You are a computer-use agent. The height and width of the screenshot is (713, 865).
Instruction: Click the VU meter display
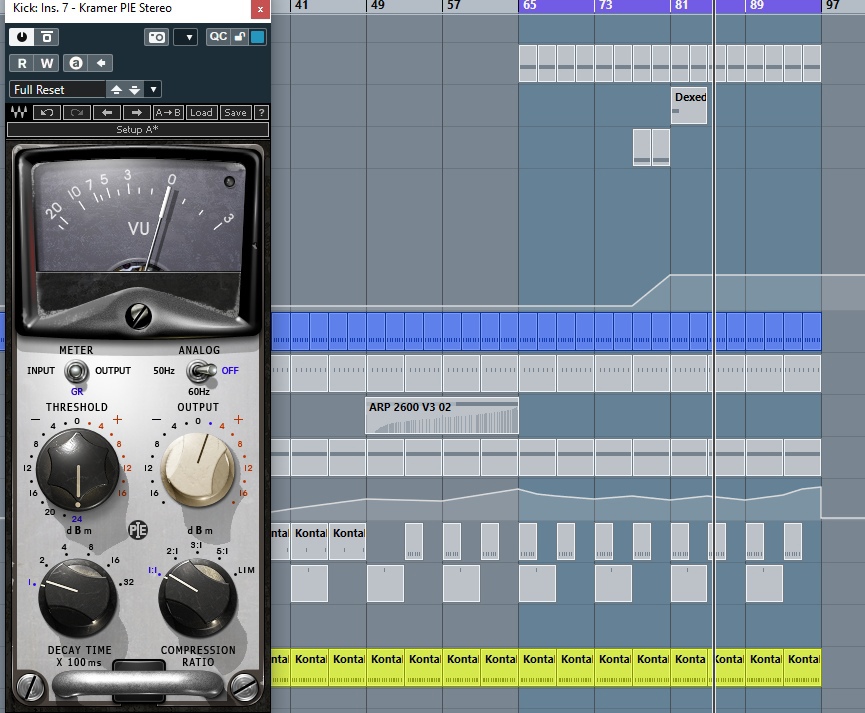click(x=138, y=217)
